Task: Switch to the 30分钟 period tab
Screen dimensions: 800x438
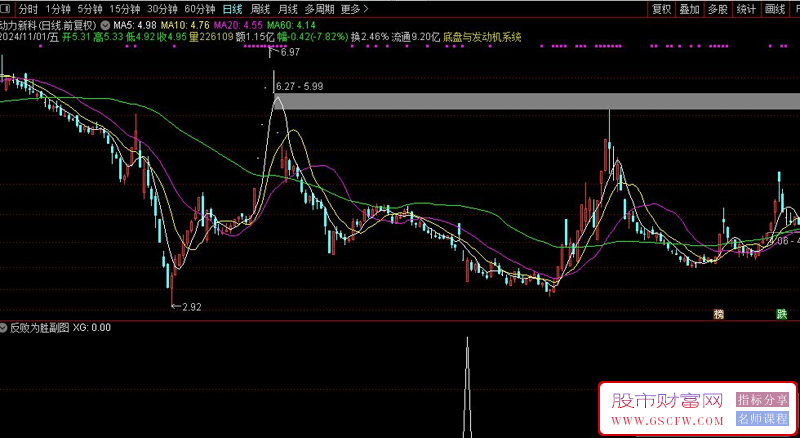Action: tap(162, 9)
